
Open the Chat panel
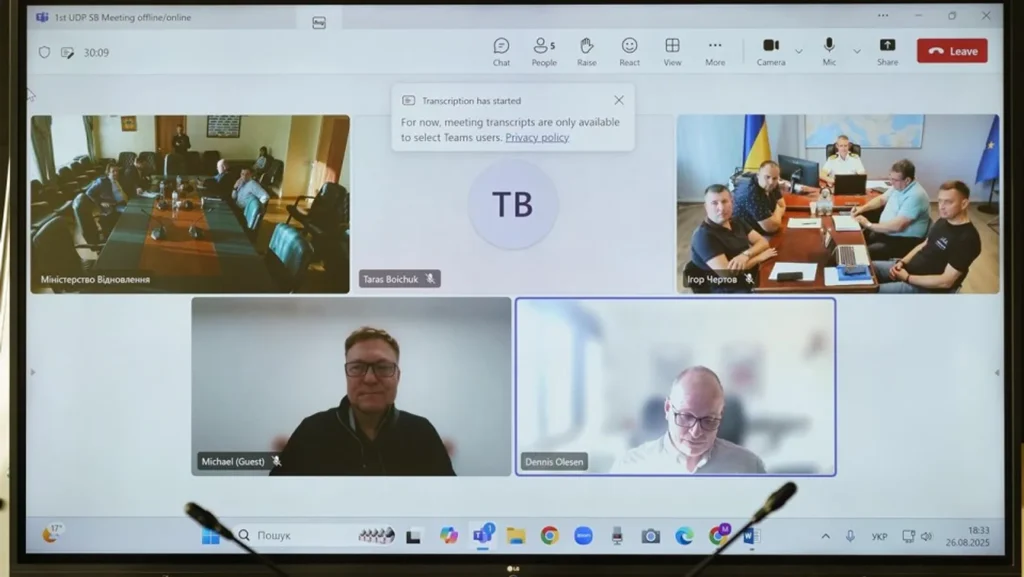[501, 52]
